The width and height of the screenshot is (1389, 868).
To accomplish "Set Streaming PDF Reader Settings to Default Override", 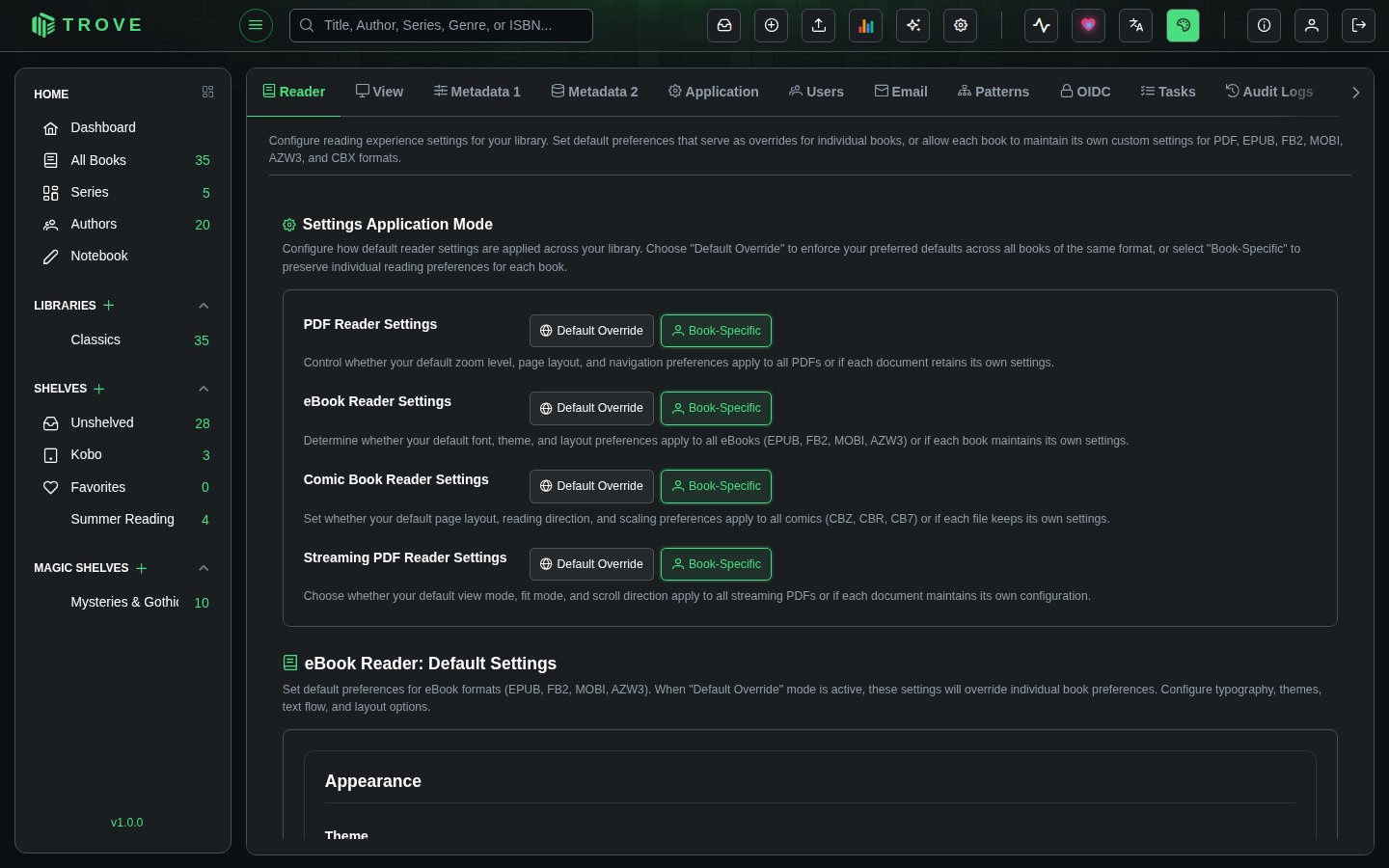I will click(x=591, y=564).
